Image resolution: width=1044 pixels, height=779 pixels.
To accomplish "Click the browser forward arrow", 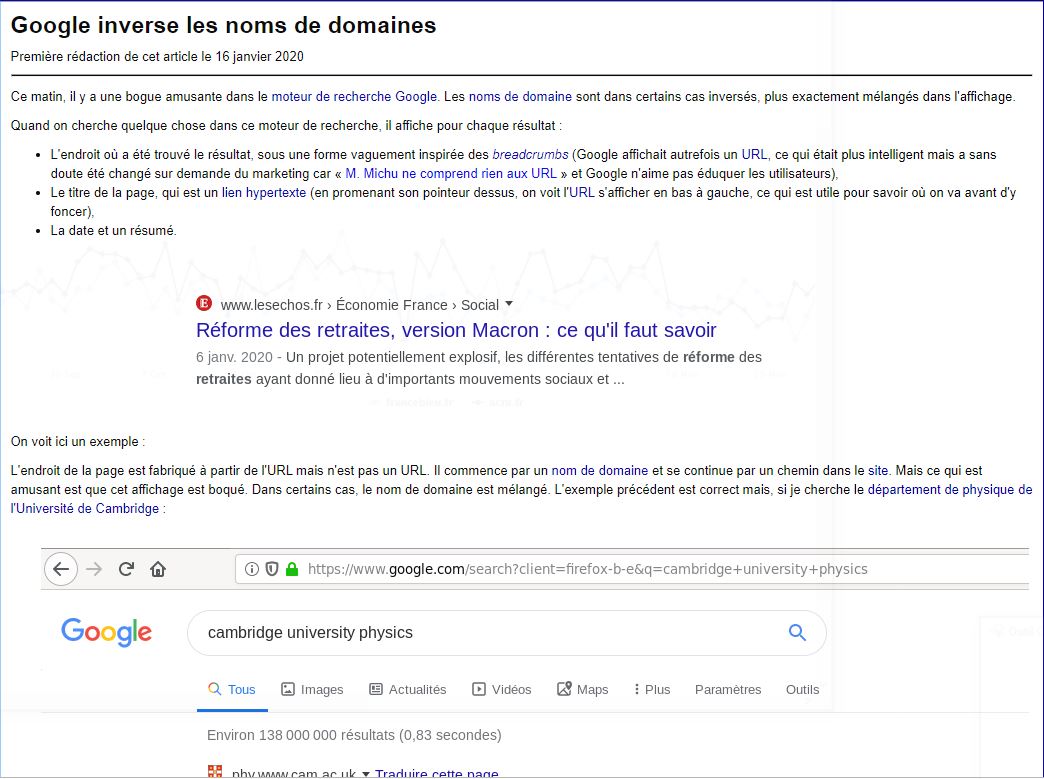I will 95,569.
